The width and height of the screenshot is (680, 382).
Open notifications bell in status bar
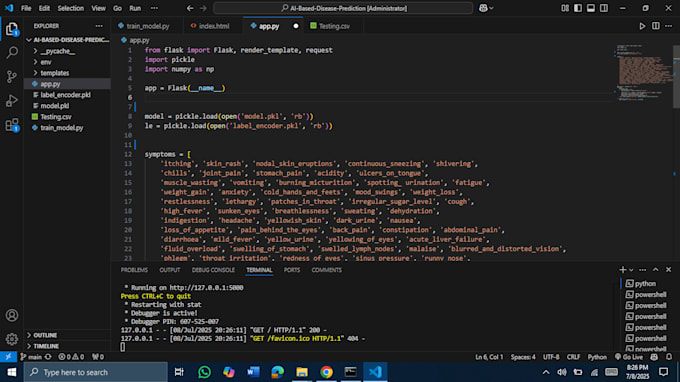coord(669,357)
